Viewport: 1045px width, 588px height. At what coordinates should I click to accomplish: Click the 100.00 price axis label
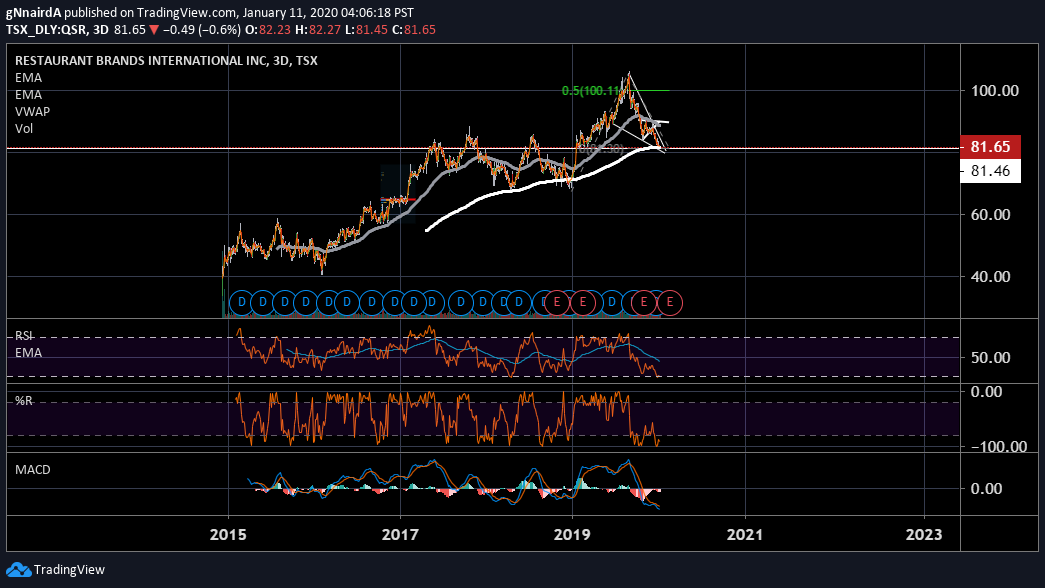point(994,91)
